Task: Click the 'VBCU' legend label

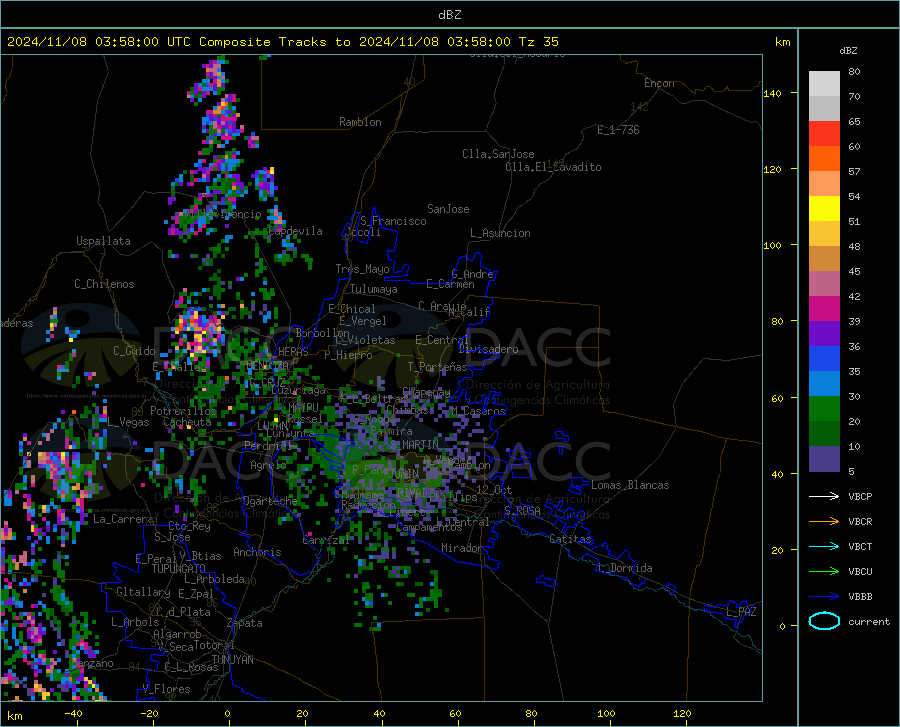Action: [x=860, y=572]
